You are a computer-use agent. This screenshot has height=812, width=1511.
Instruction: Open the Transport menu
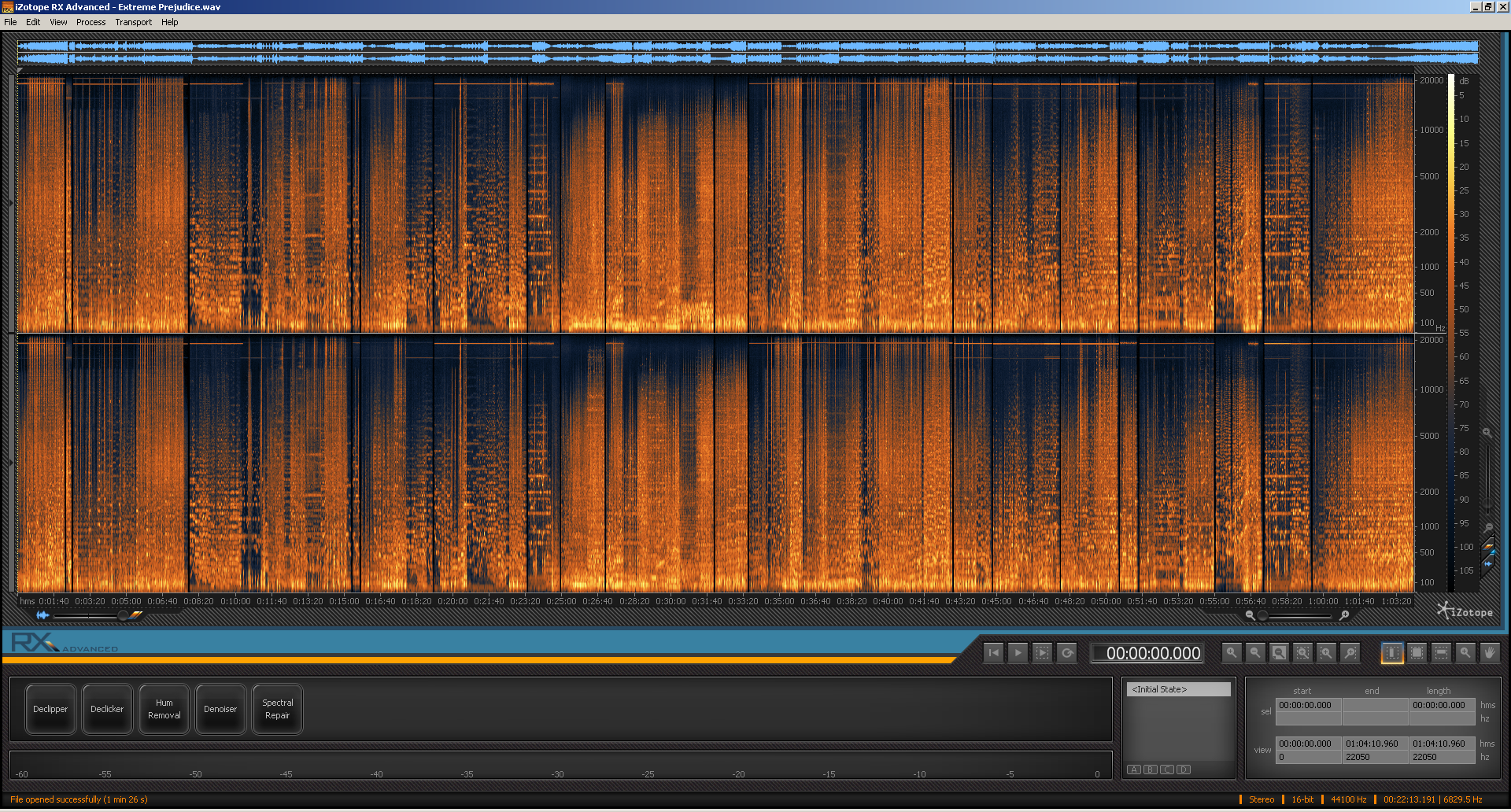pos(133,22)
